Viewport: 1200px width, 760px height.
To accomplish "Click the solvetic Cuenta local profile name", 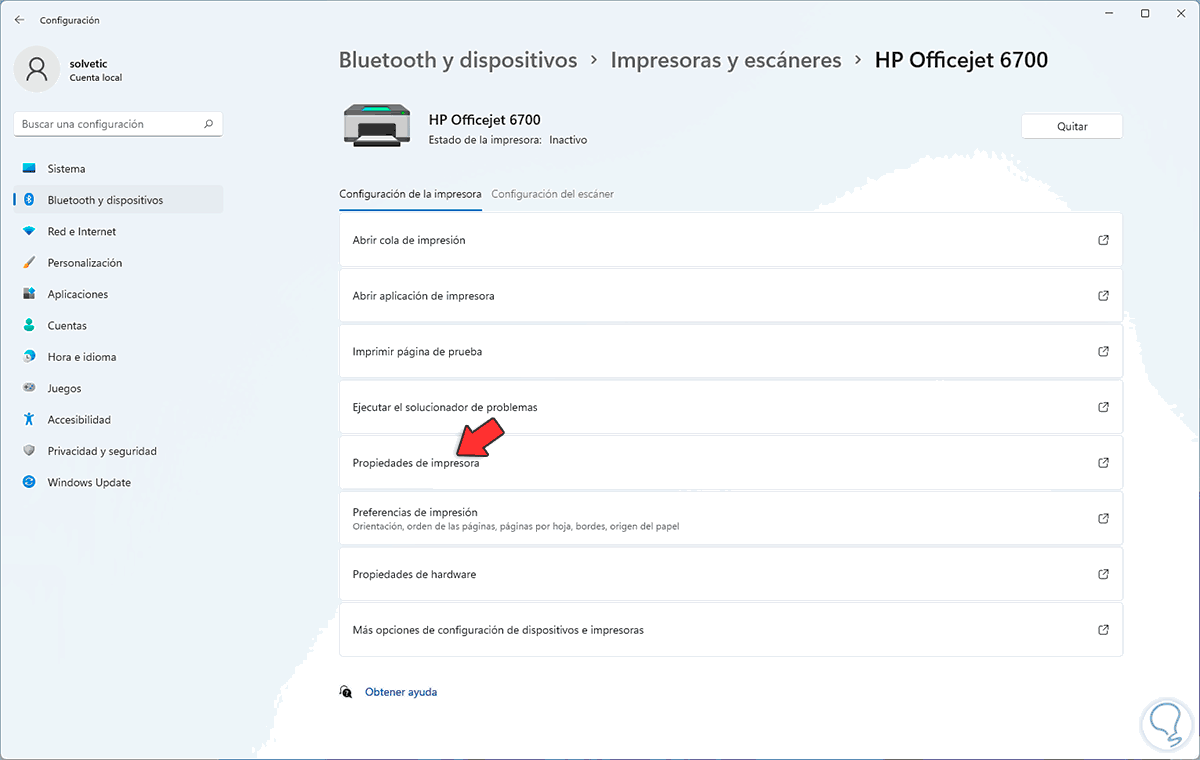I will (96, 69).
